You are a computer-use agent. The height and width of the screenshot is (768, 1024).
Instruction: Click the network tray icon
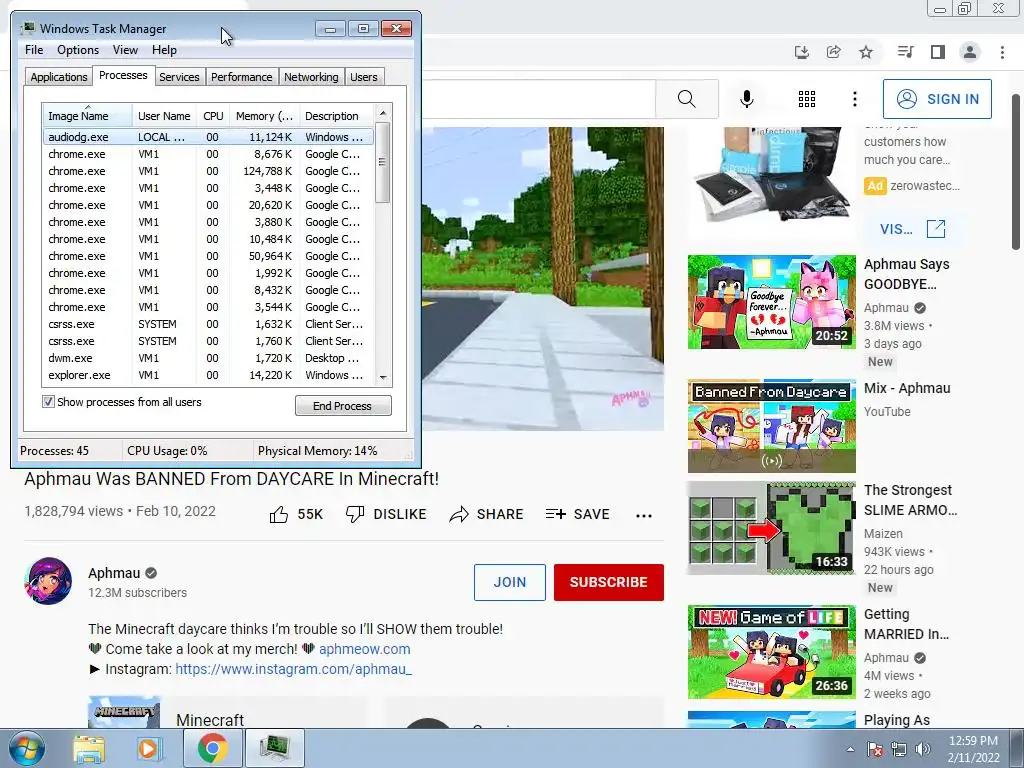click(899, 749)
